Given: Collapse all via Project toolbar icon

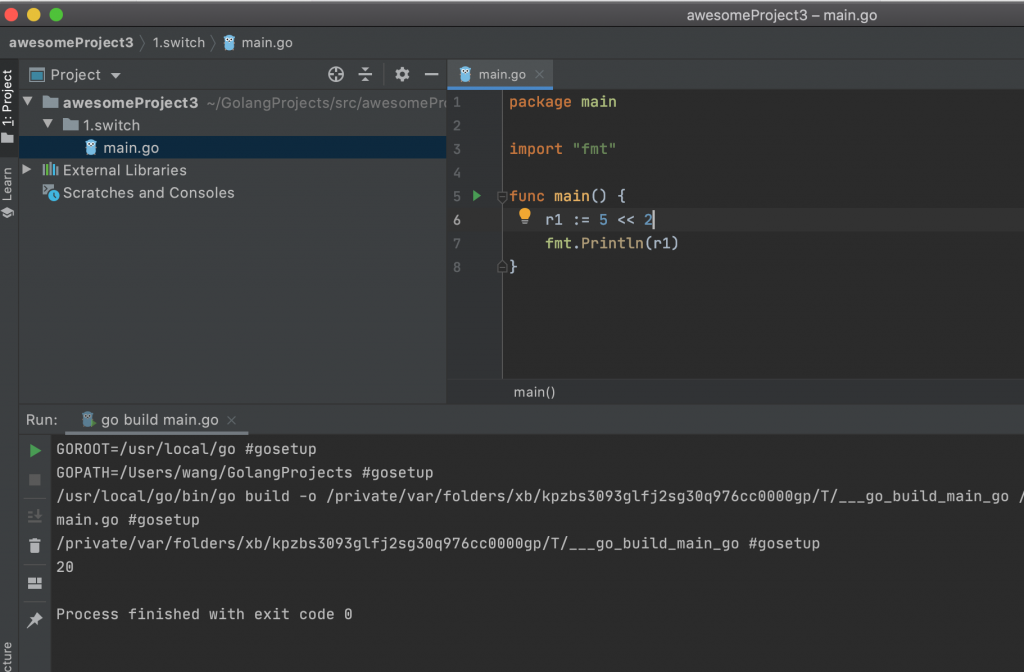Looking at the screenshot, I should pos(365,74).
